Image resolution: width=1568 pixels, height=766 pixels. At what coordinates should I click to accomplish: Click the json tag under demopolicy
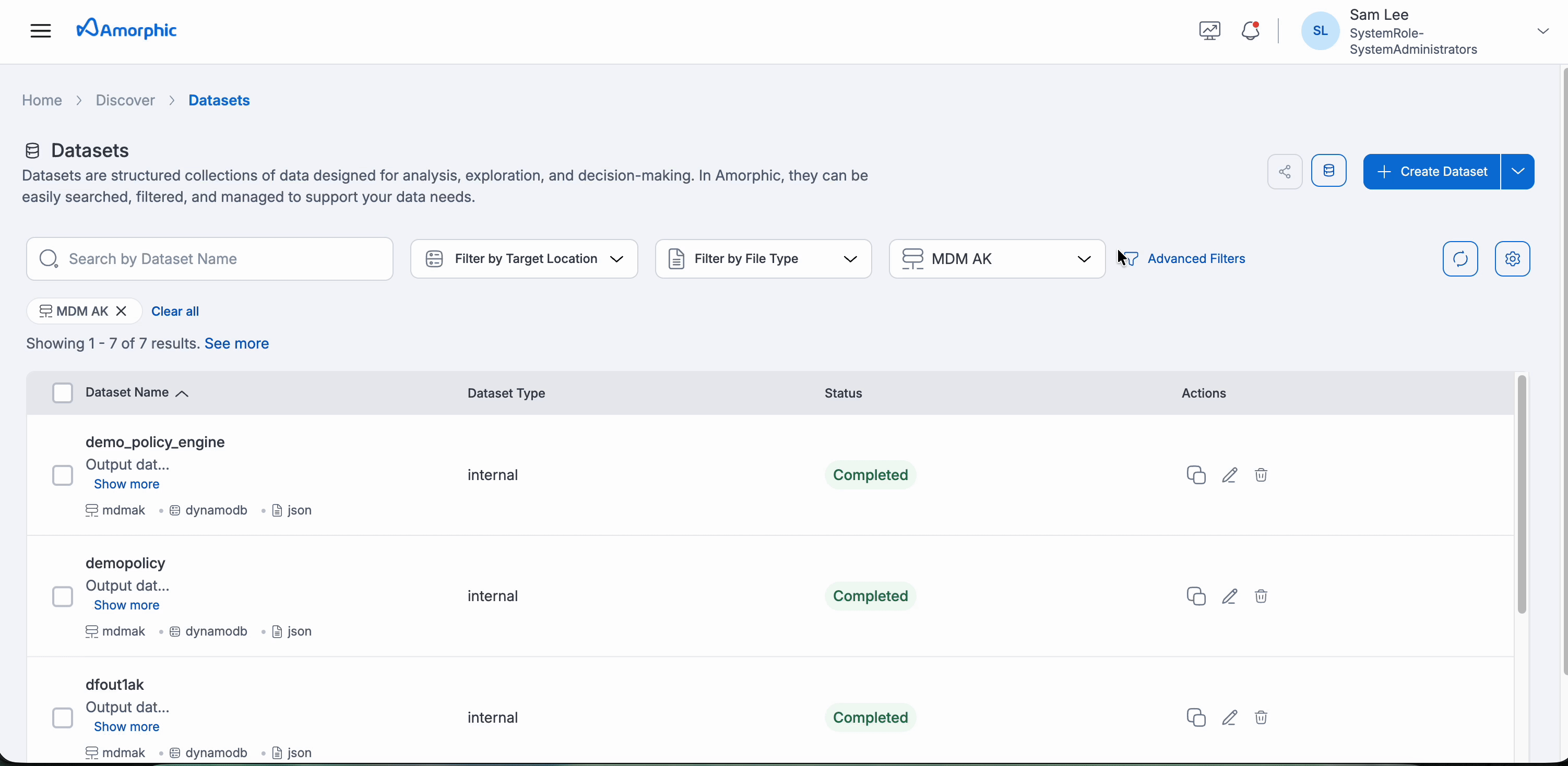click(x=292, y=631)
